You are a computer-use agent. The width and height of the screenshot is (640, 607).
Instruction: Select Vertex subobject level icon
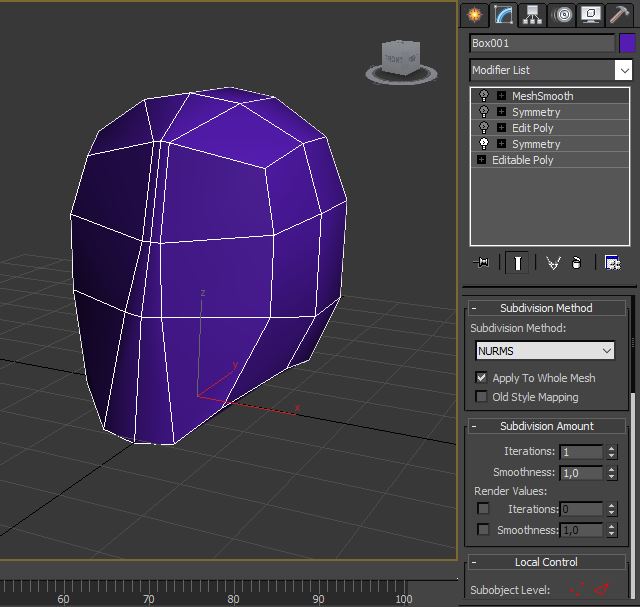576,590
